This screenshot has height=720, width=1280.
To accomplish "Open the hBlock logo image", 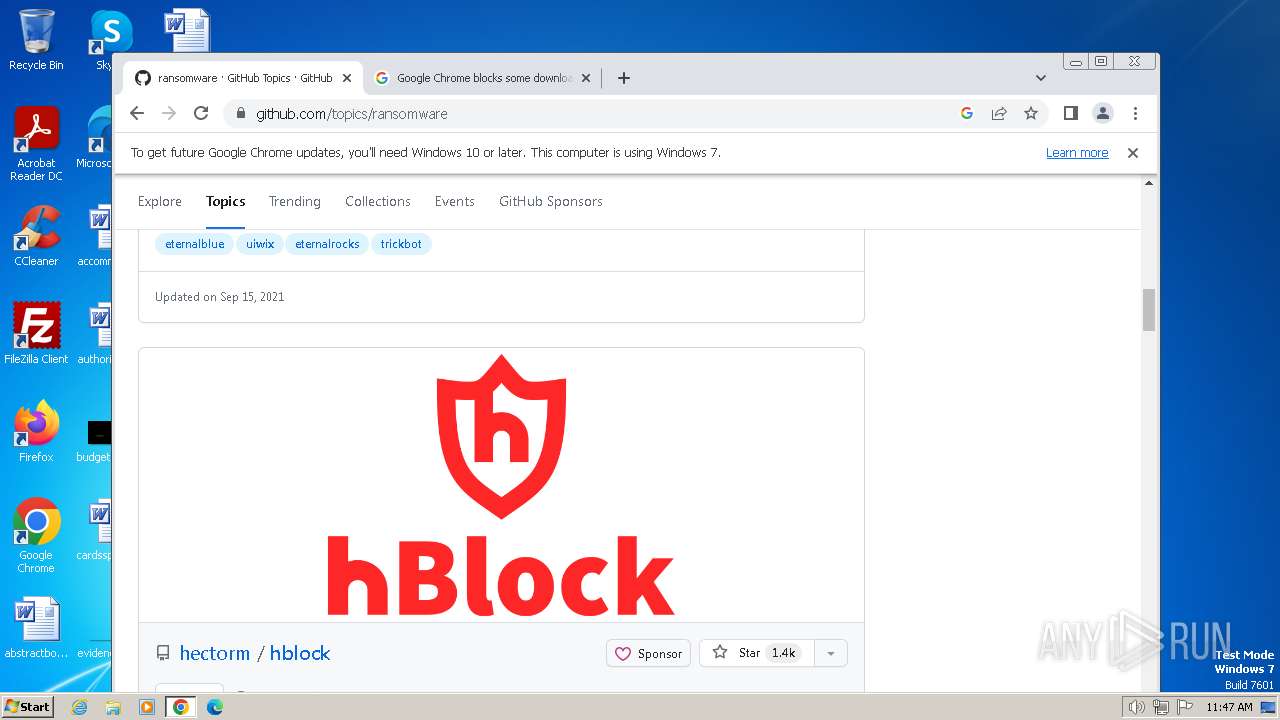I will point(501,485).
